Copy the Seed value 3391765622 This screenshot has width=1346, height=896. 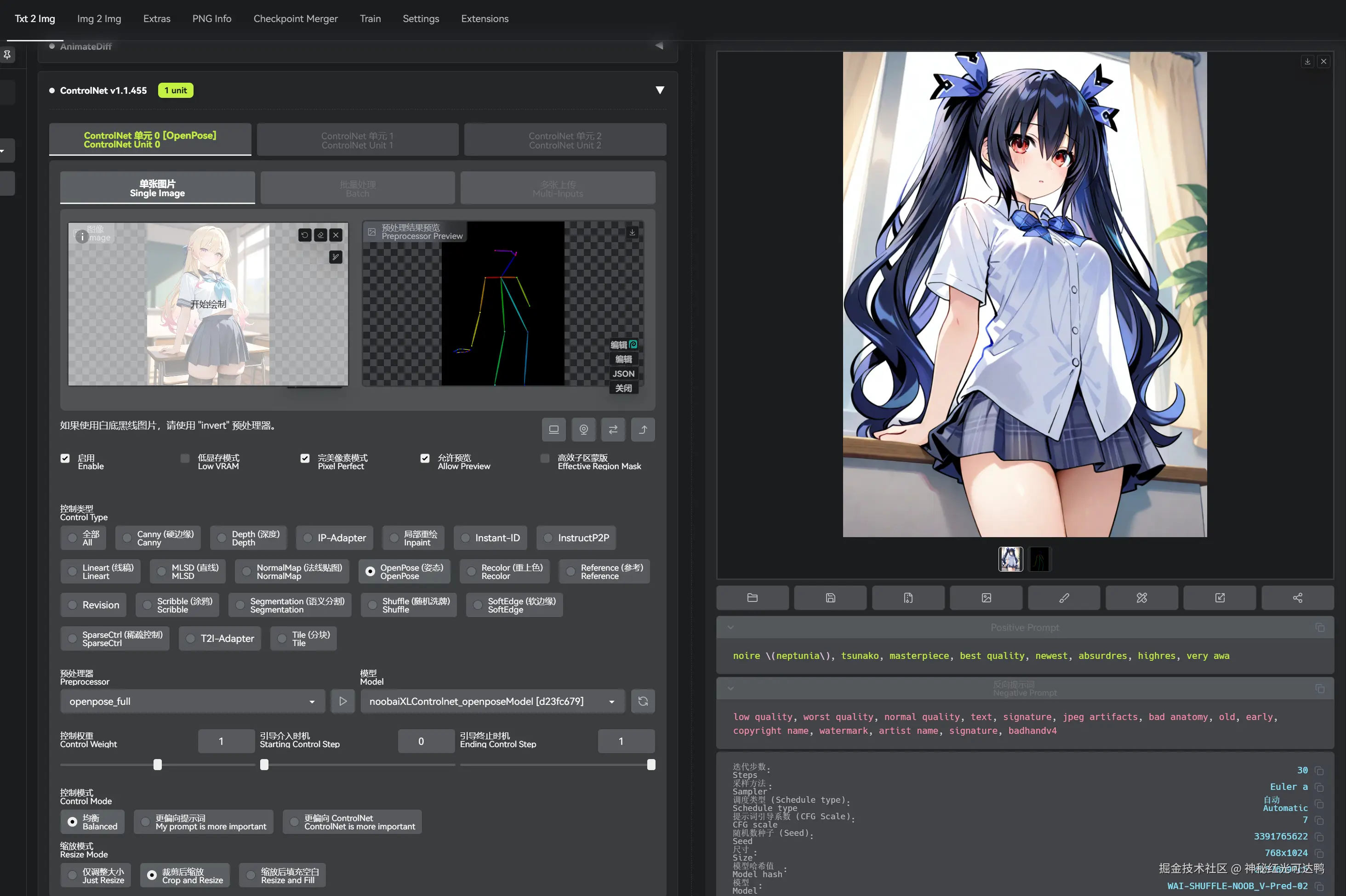coord(1319,837)
